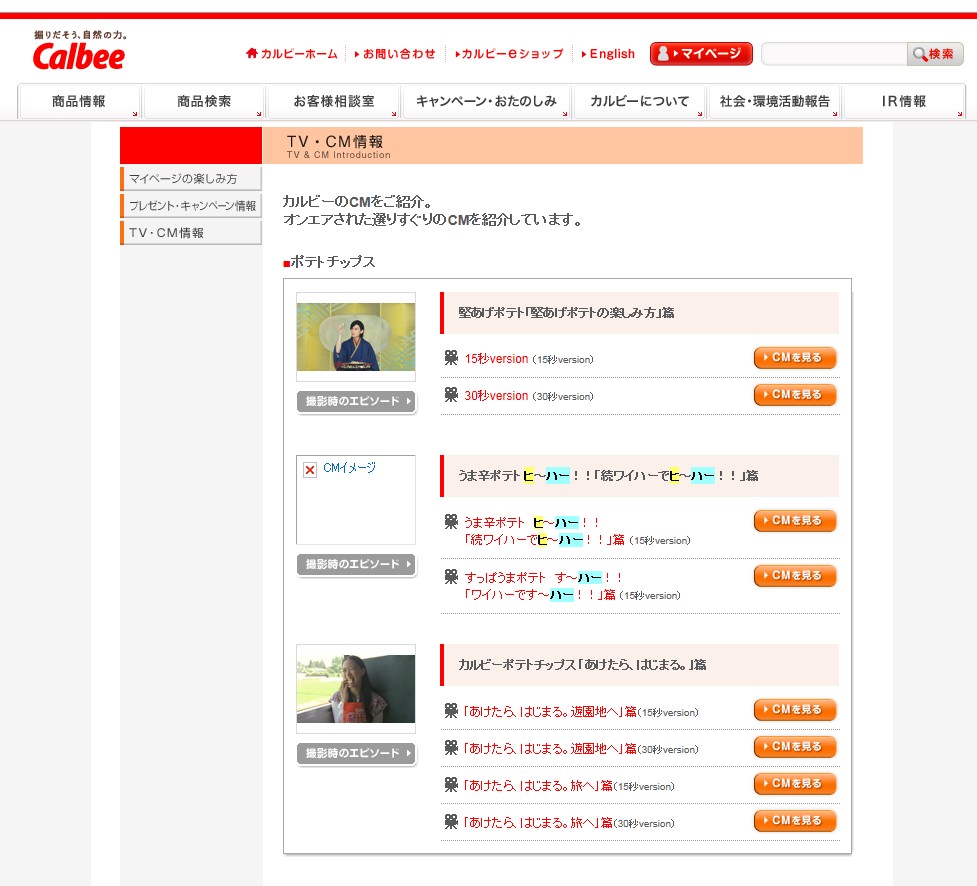
Task: Click camera icon beside 15秒version
Action: 451,358
